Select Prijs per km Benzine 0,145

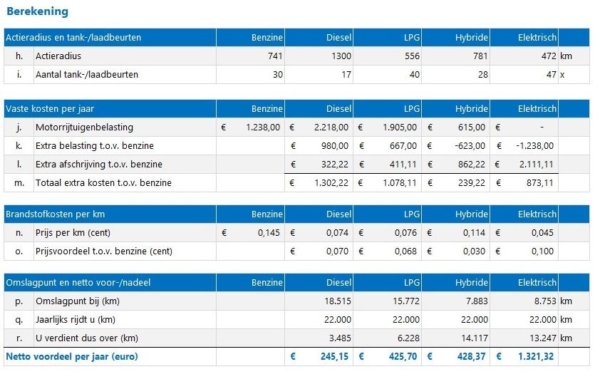tap(269, 233)
